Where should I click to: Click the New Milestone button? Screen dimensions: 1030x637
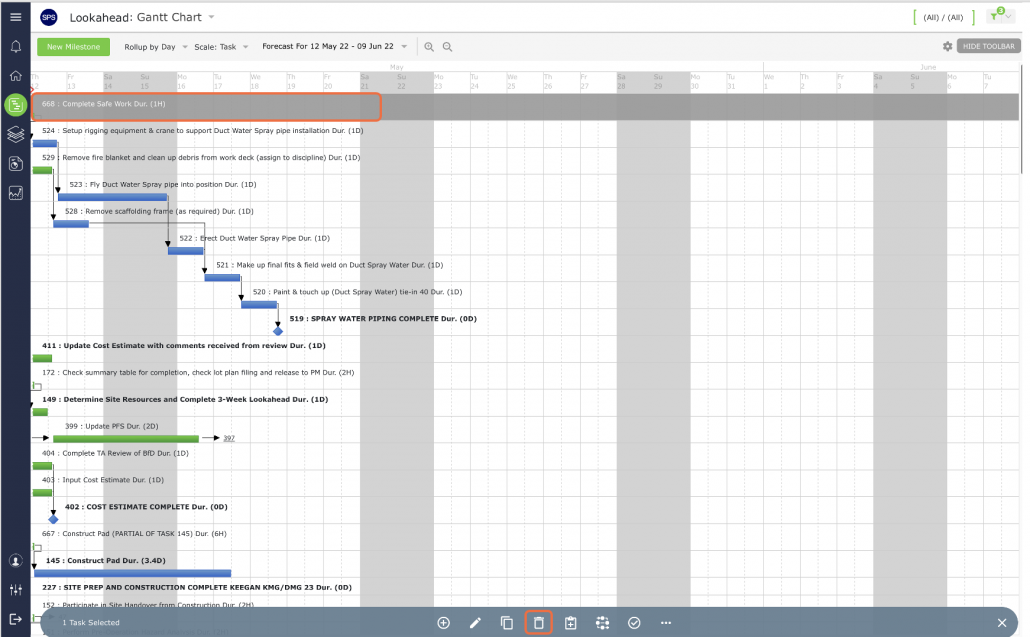[x=74, y=47]
